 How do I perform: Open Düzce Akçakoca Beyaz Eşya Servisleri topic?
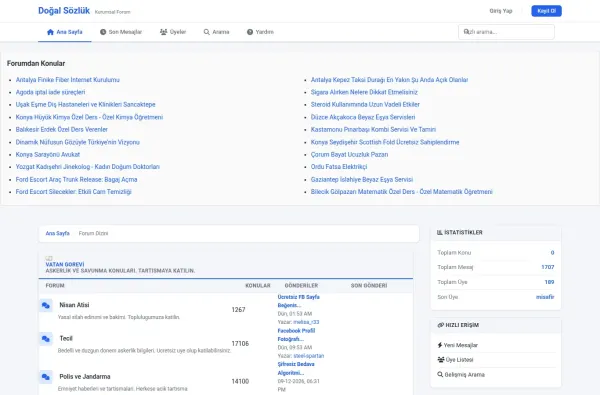coord(363,117)
